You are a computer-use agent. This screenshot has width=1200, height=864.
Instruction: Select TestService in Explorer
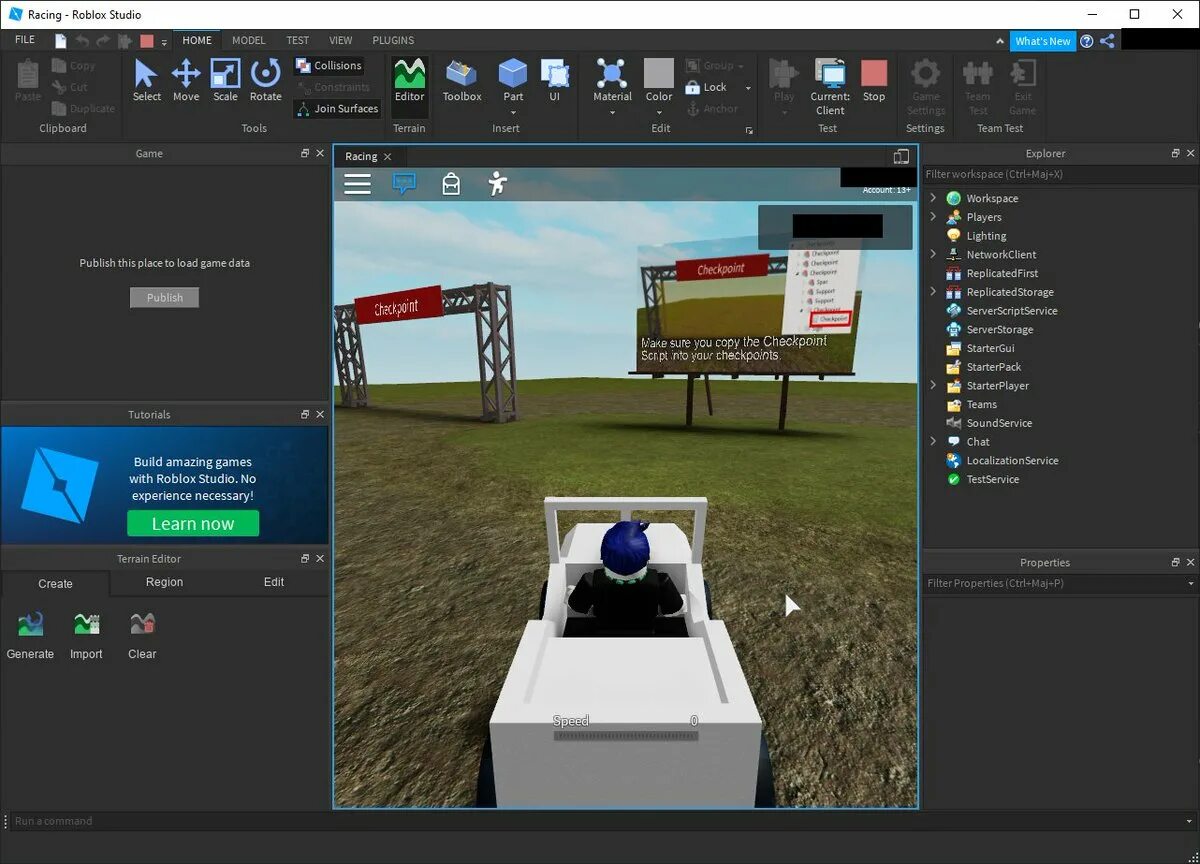click(992, 479)
